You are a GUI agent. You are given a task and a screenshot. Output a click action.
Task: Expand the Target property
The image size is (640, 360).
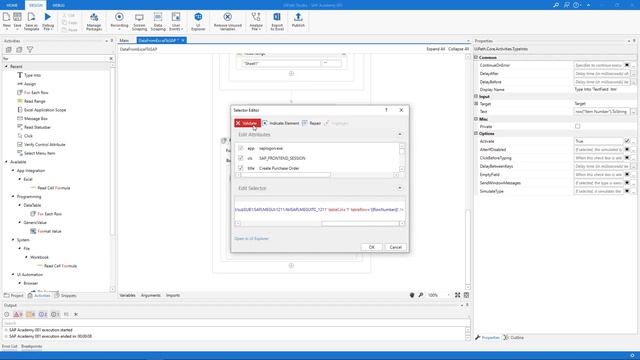click(476, 104)
